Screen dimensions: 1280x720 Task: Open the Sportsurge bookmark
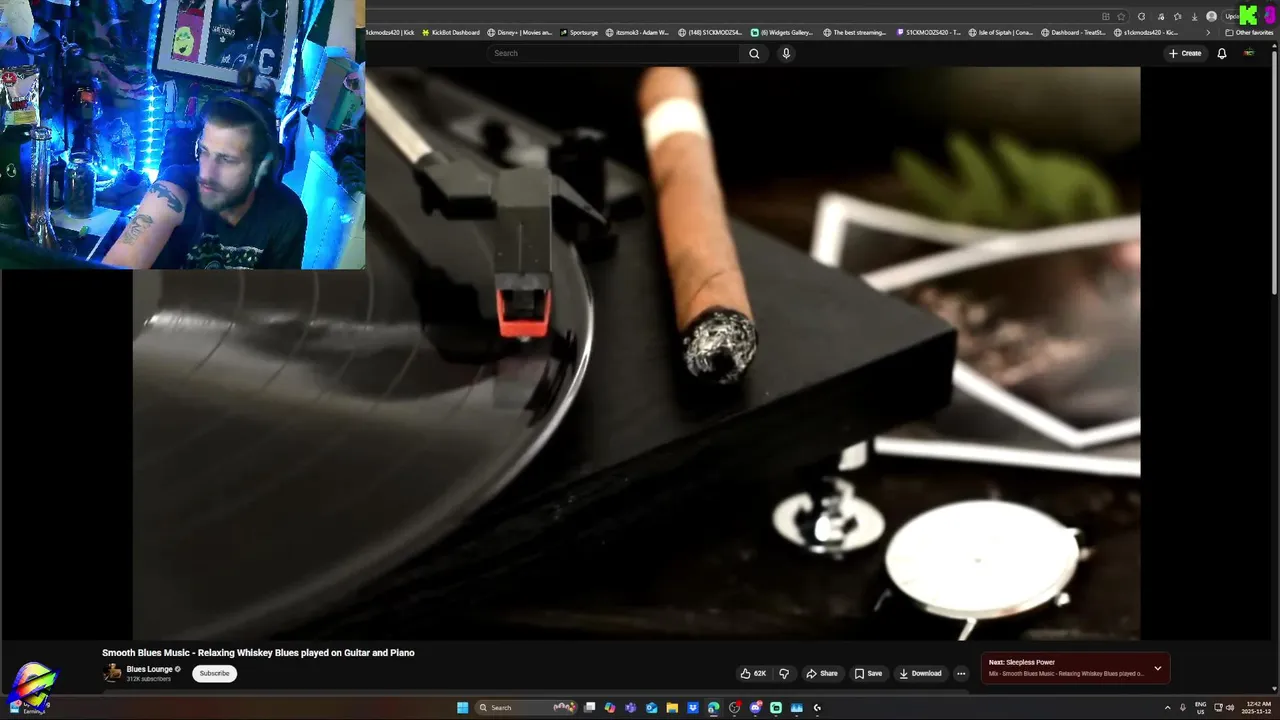pyautogui.click(x=579, y=32)
